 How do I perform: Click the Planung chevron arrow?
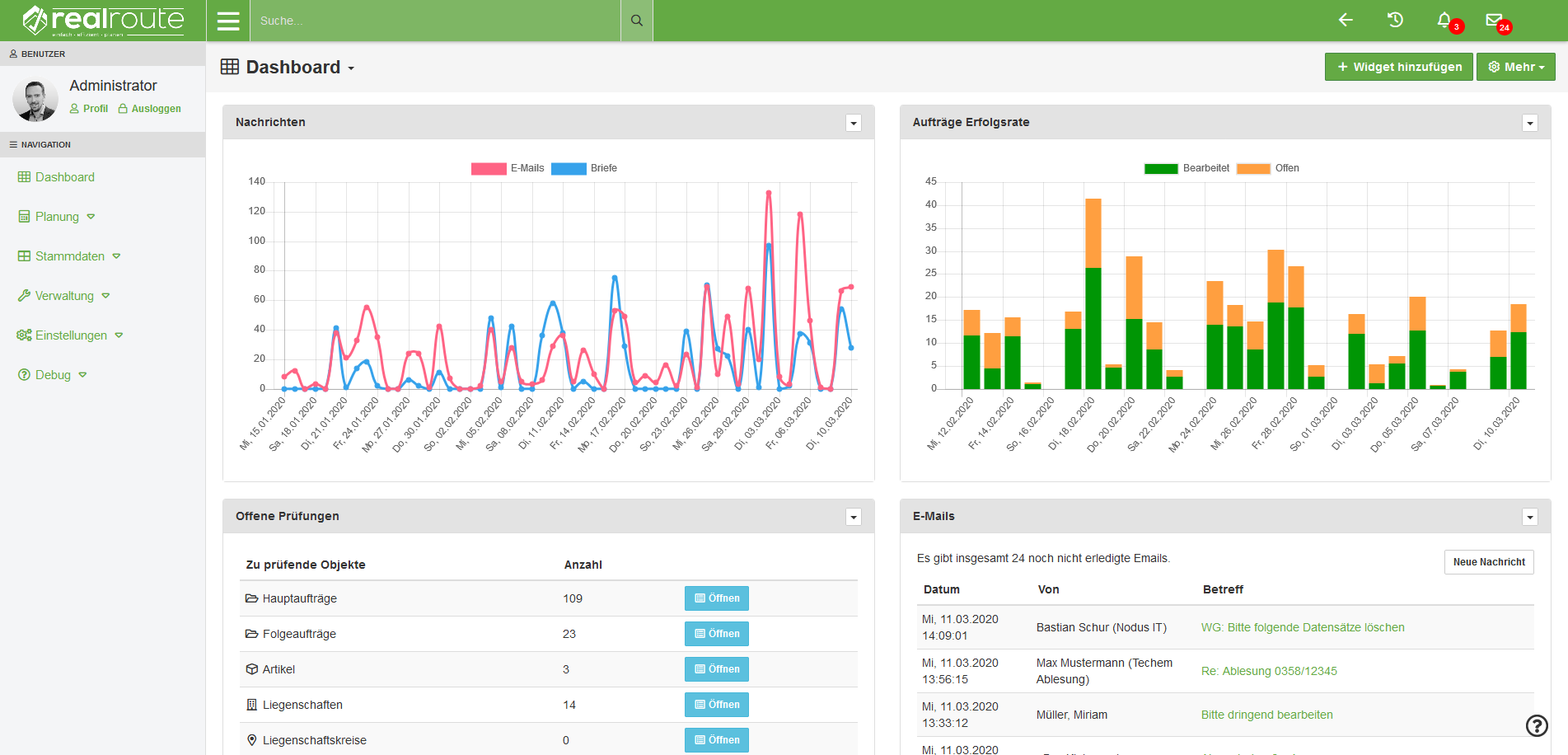tap(91, 217)
